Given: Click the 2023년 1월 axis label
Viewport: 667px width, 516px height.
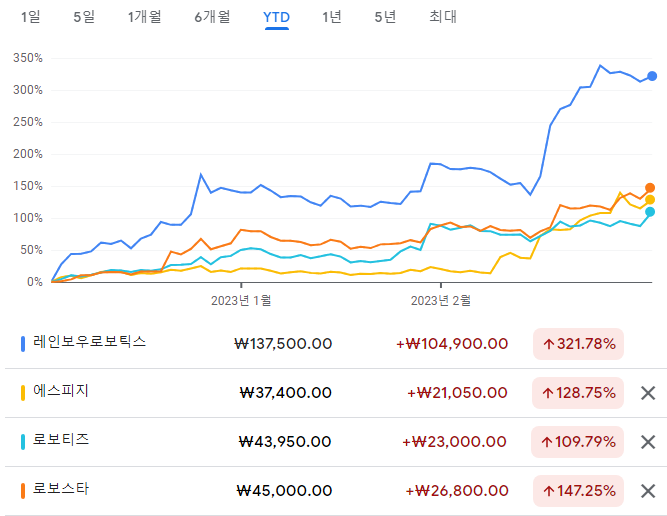Looking at the screenshot, I should pyautogui.click(x=241, y=301).
